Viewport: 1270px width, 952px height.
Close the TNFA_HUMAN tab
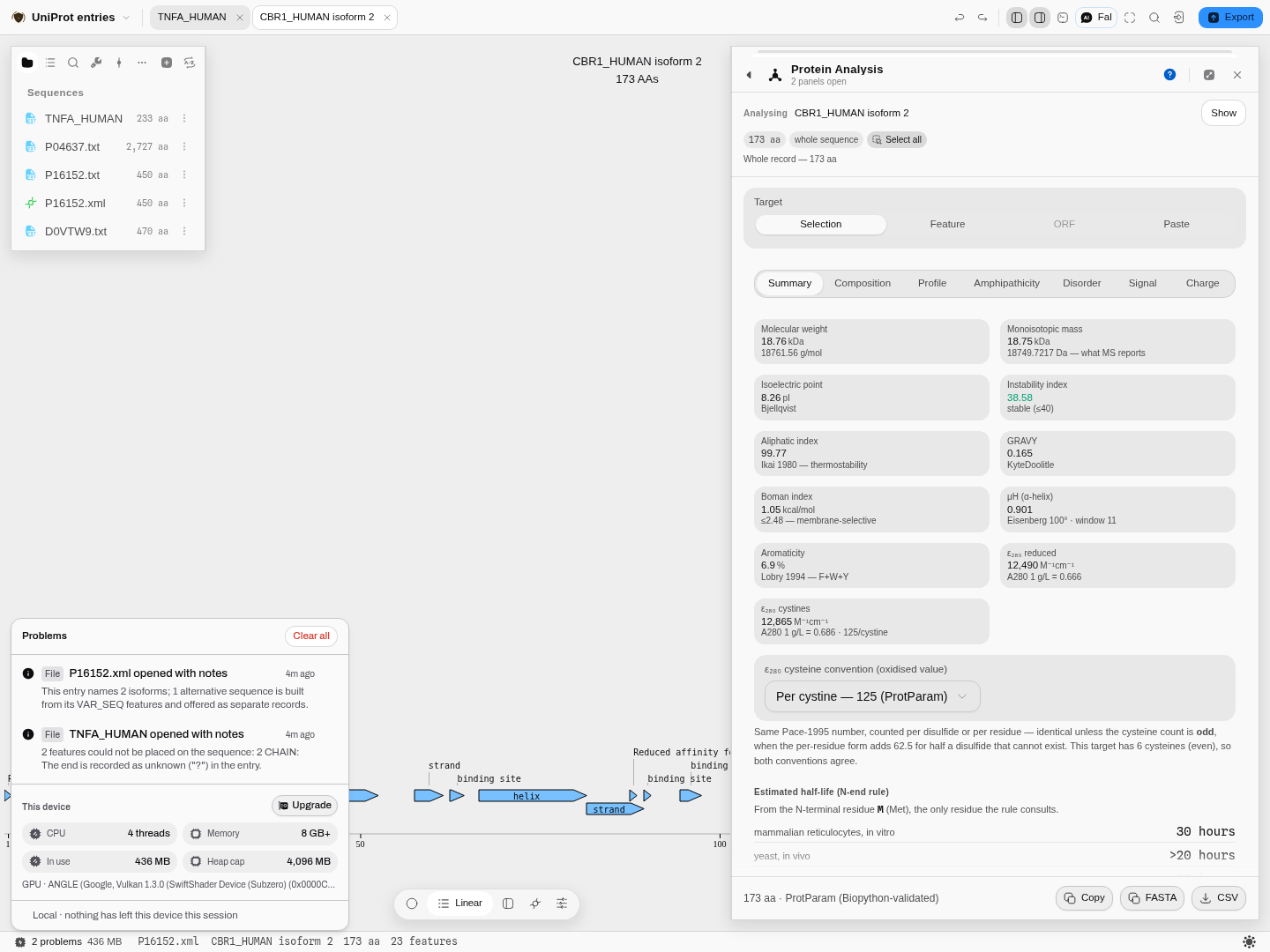[240, 18]
